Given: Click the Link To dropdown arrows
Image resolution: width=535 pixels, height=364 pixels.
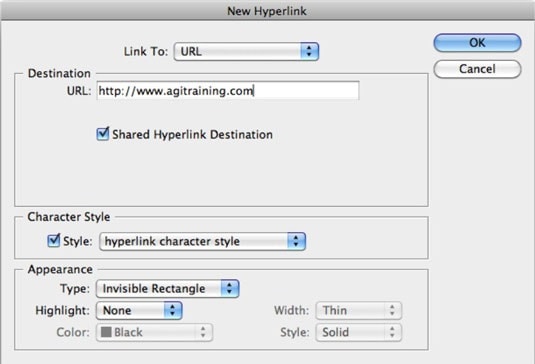Looking at the screenshot, I should (309, 52).
